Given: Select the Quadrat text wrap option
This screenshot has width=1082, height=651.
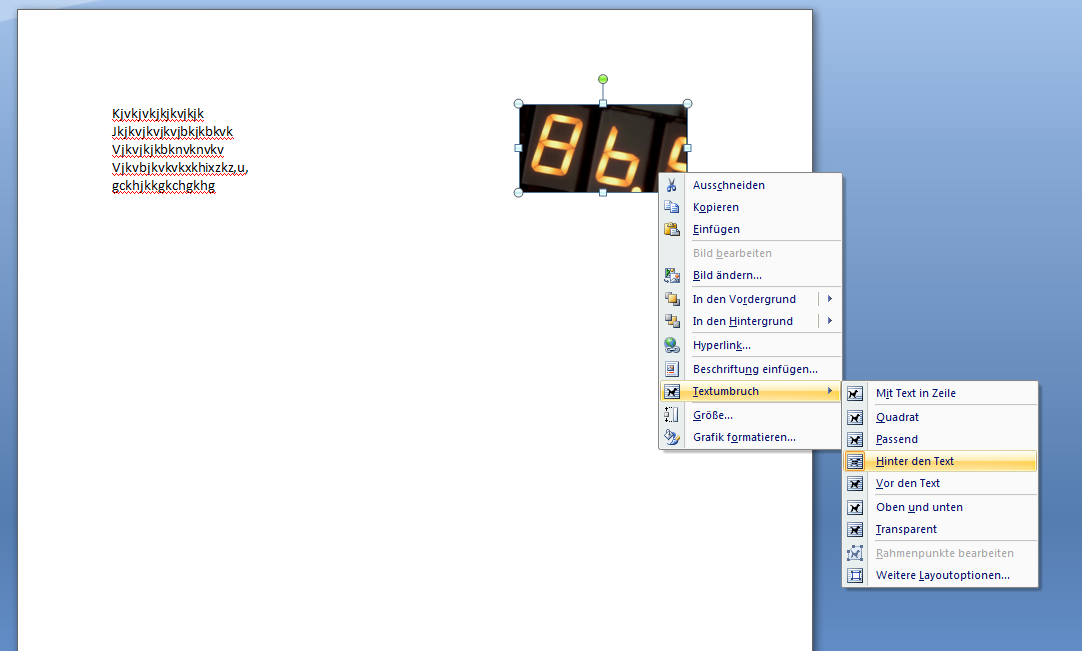Looking at the screenshot, I should (897, 417).
